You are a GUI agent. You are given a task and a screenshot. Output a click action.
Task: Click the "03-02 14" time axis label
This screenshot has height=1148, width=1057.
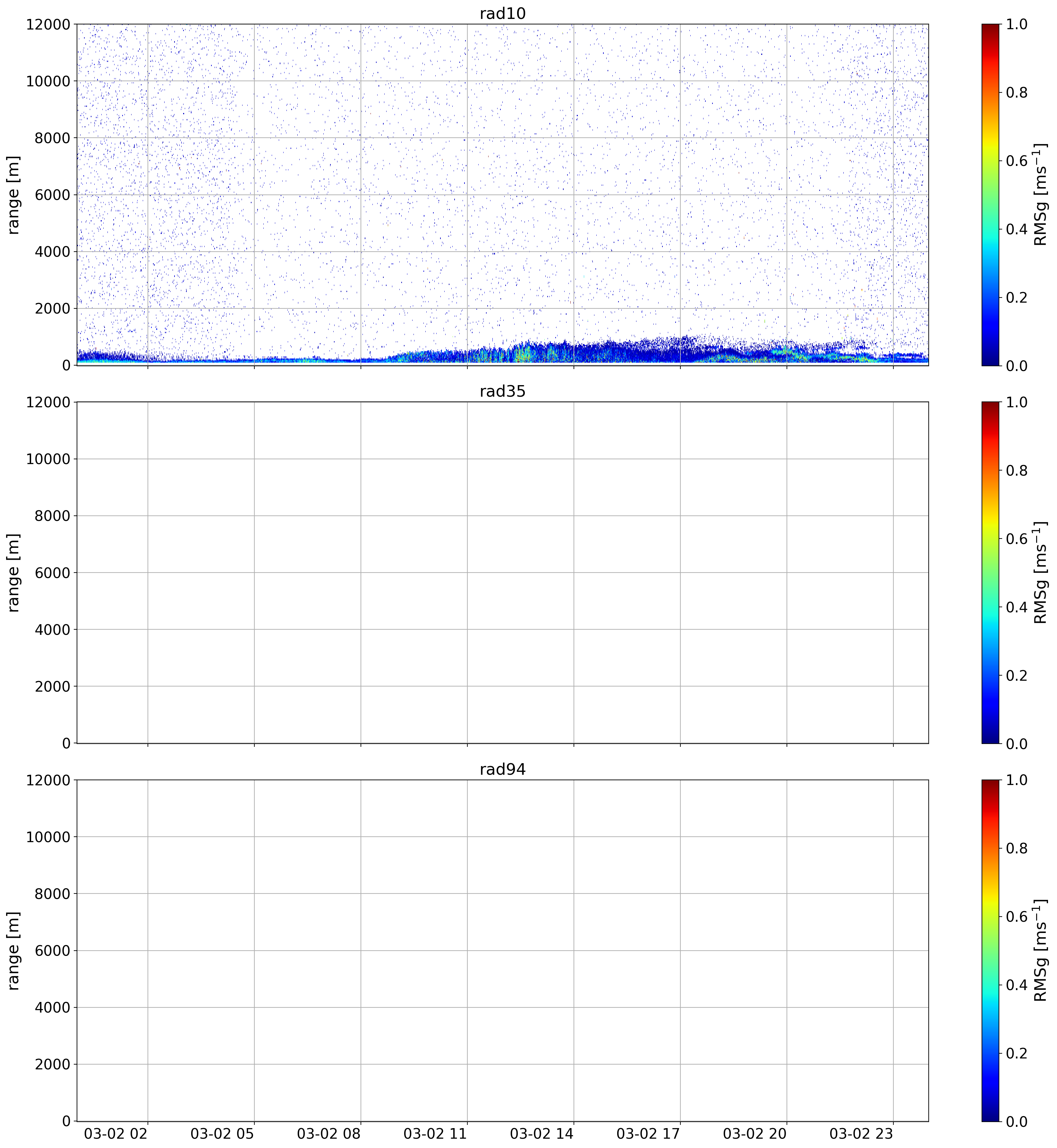click(542, 1134)
